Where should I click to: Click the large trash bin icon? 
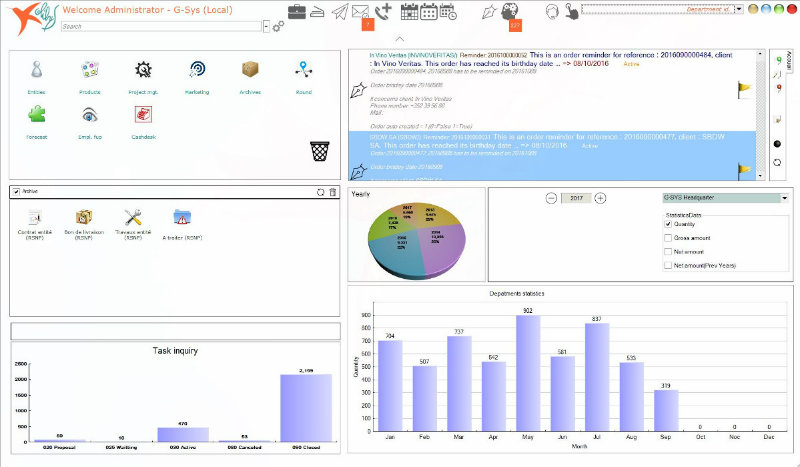coord(319,151)
